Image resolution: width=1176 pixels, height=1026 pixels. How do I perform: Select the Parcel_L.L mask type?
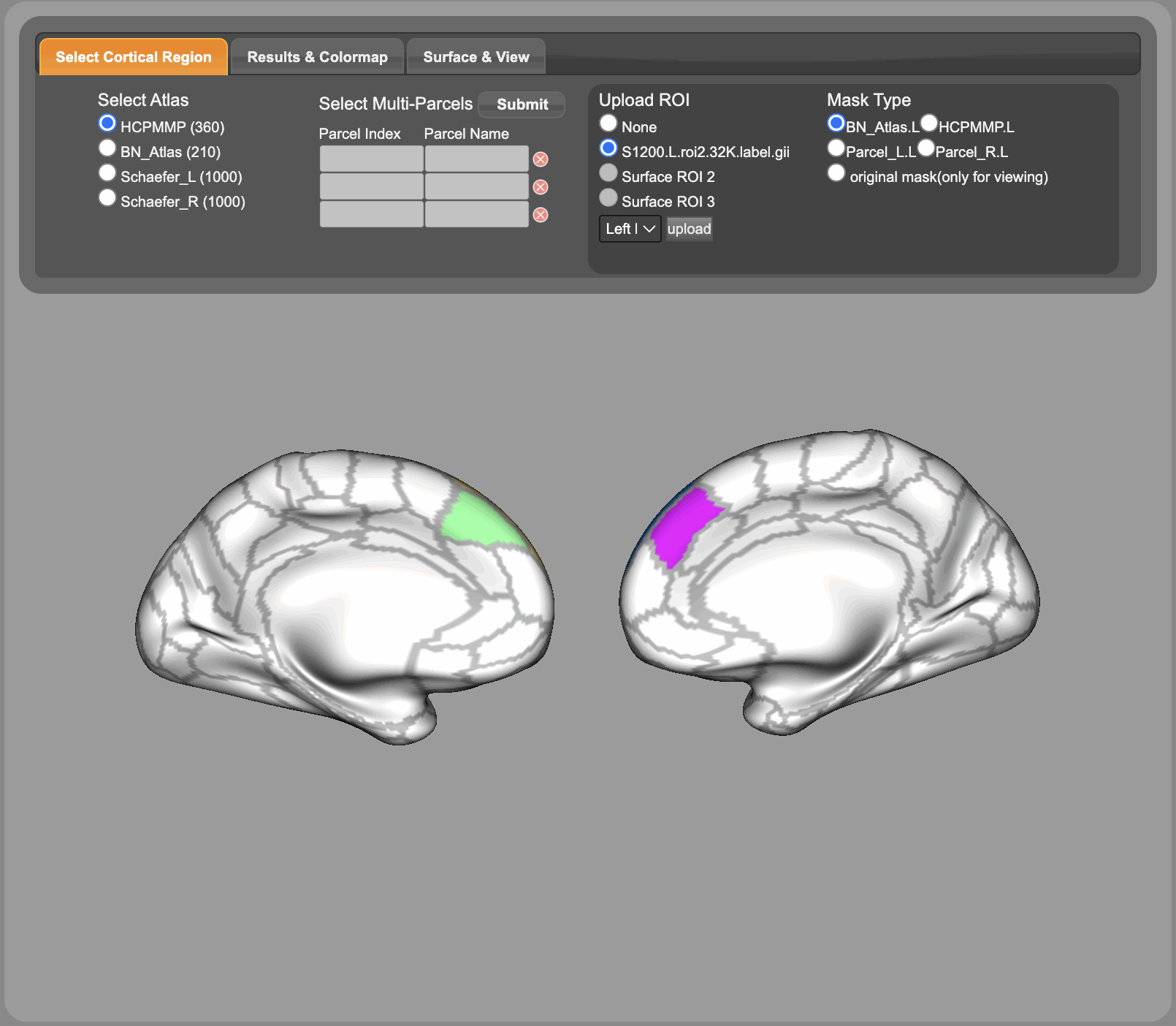[x=836, y=148]
